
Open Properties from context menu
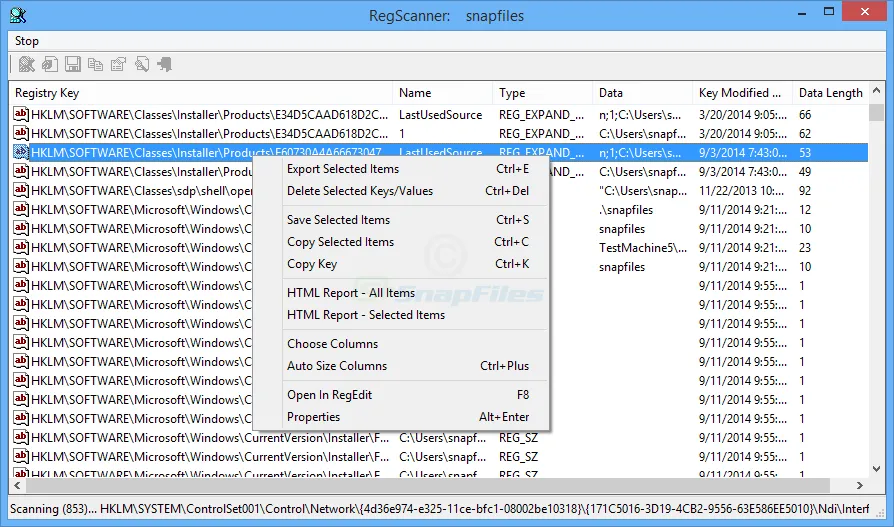tap(401, 417)
